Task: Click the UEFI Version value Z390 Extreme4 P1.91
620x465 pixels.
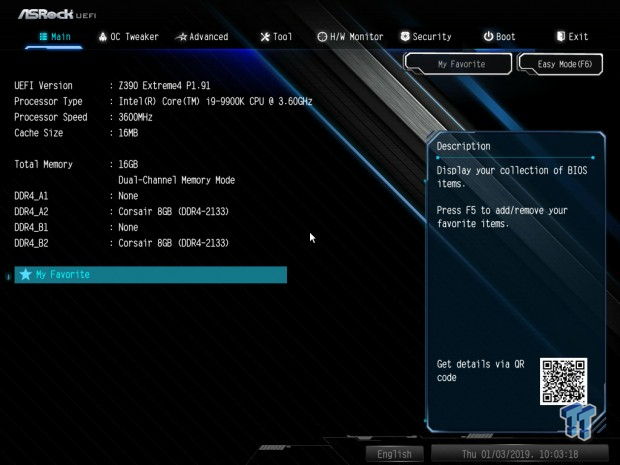Action: point(164,85)
